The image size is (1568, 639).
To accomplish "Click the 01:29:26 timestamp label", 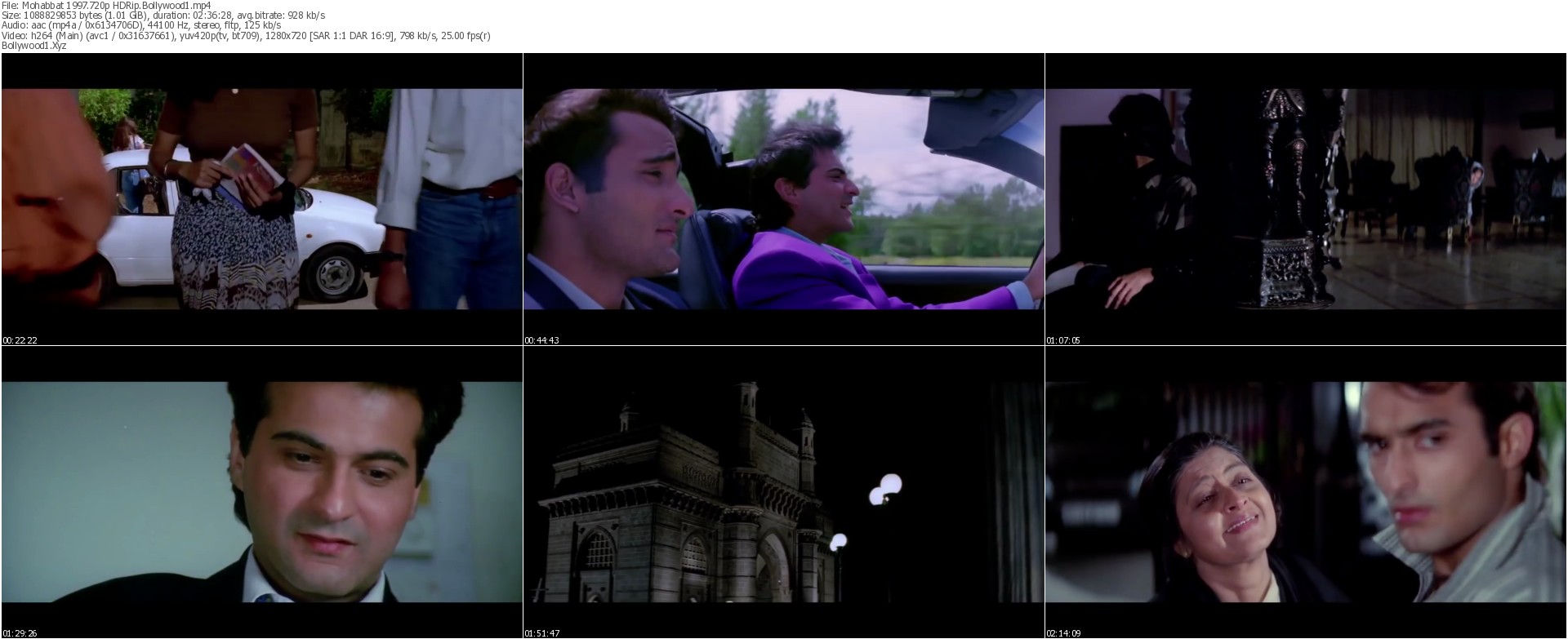I will click(20, 633).
